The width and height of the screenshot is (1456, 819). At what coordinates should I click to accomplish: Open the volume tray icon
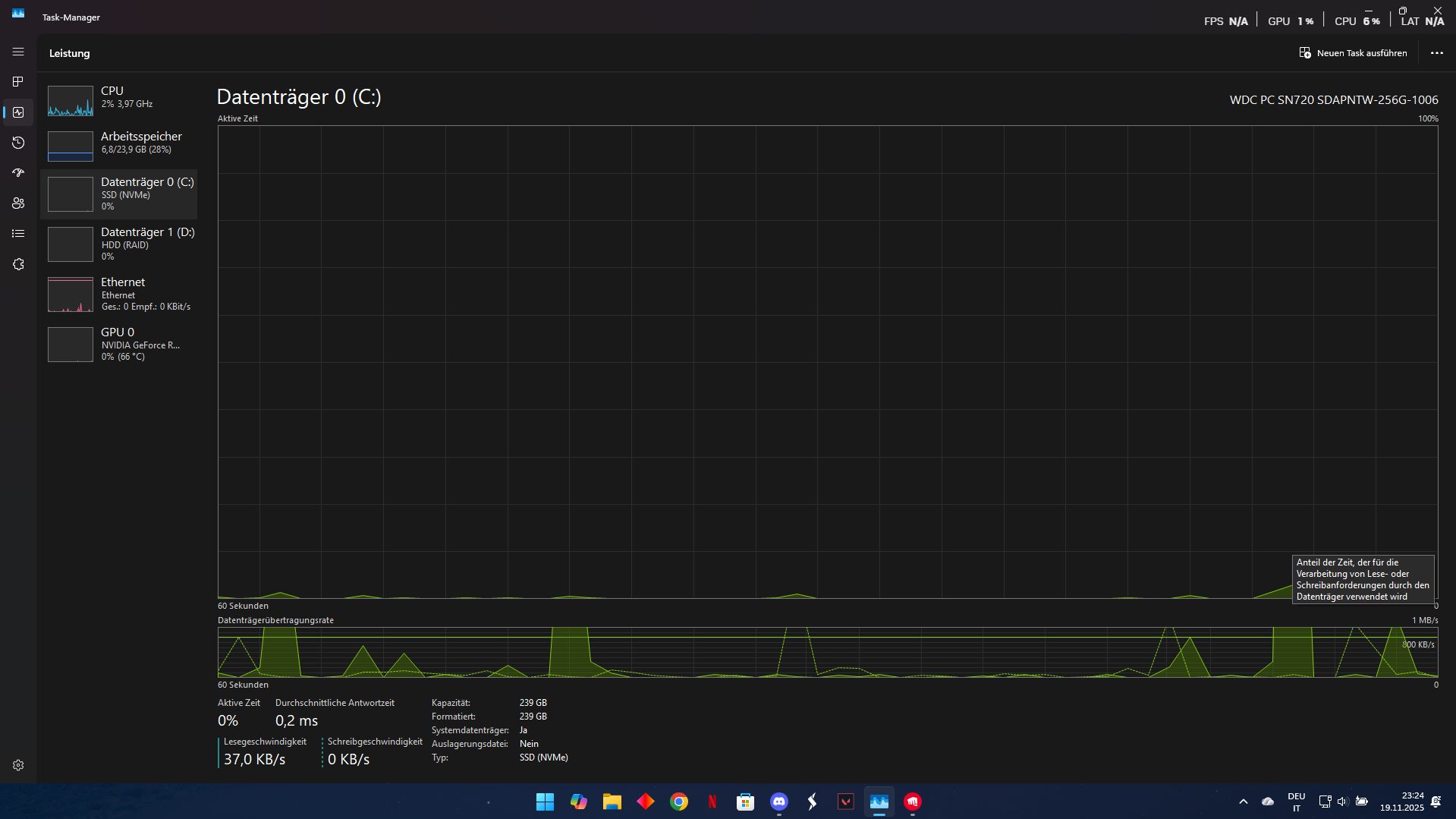1343,802
